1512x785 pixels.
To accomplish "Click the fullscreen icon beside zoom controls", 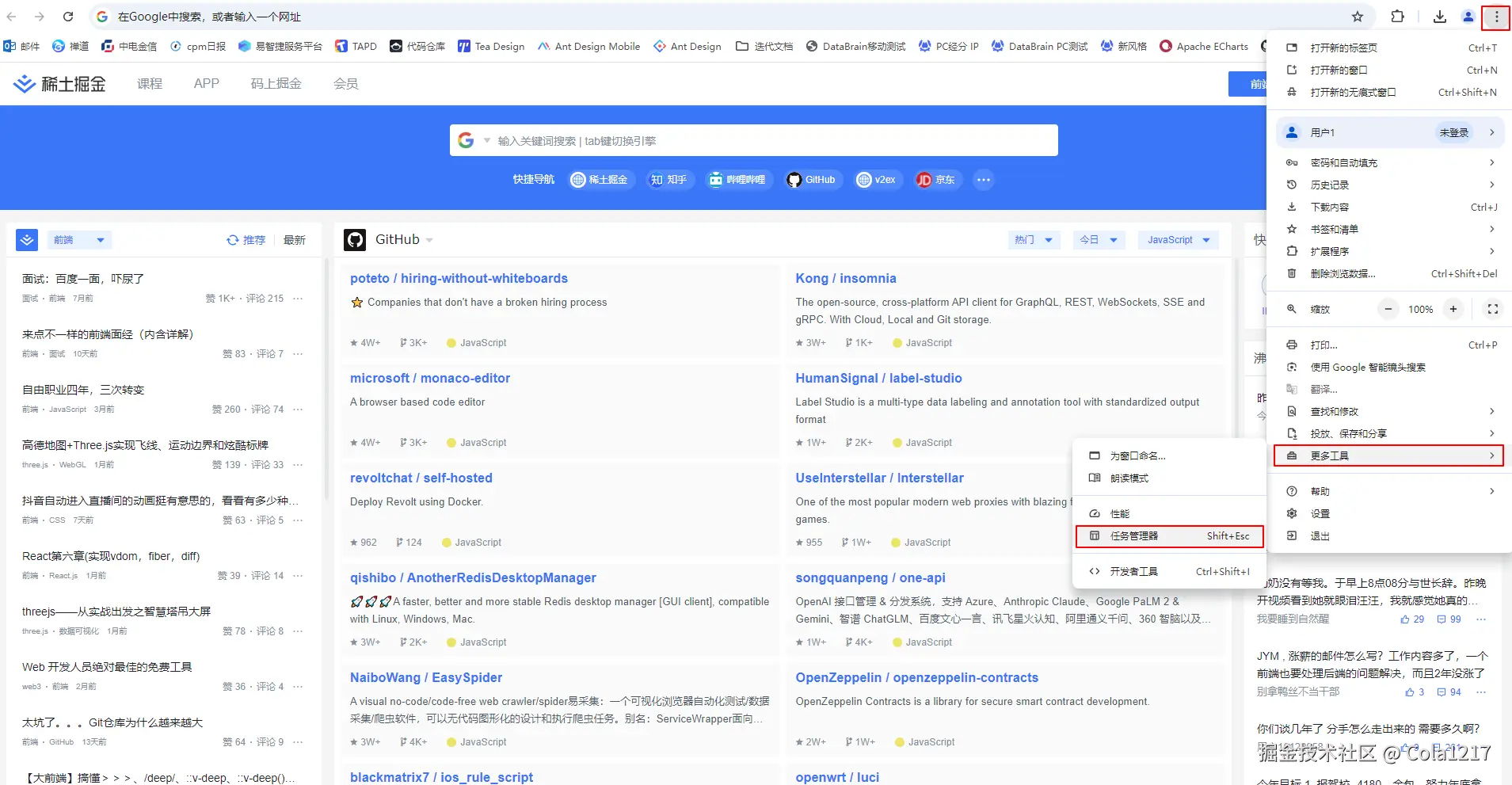I will pyautogui.click(x=1492, y=309).
